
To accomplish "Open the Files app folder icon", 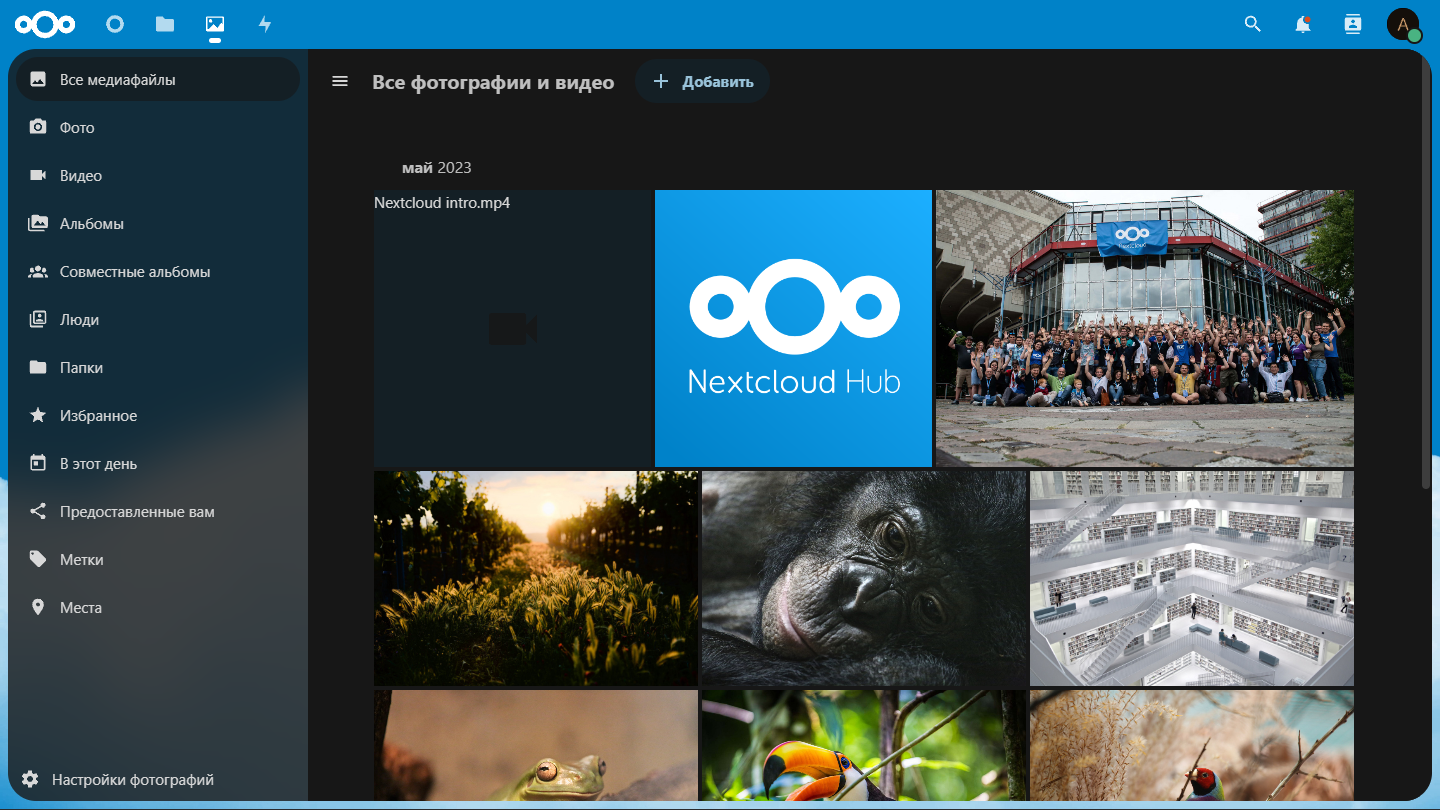I will point(165,24).
